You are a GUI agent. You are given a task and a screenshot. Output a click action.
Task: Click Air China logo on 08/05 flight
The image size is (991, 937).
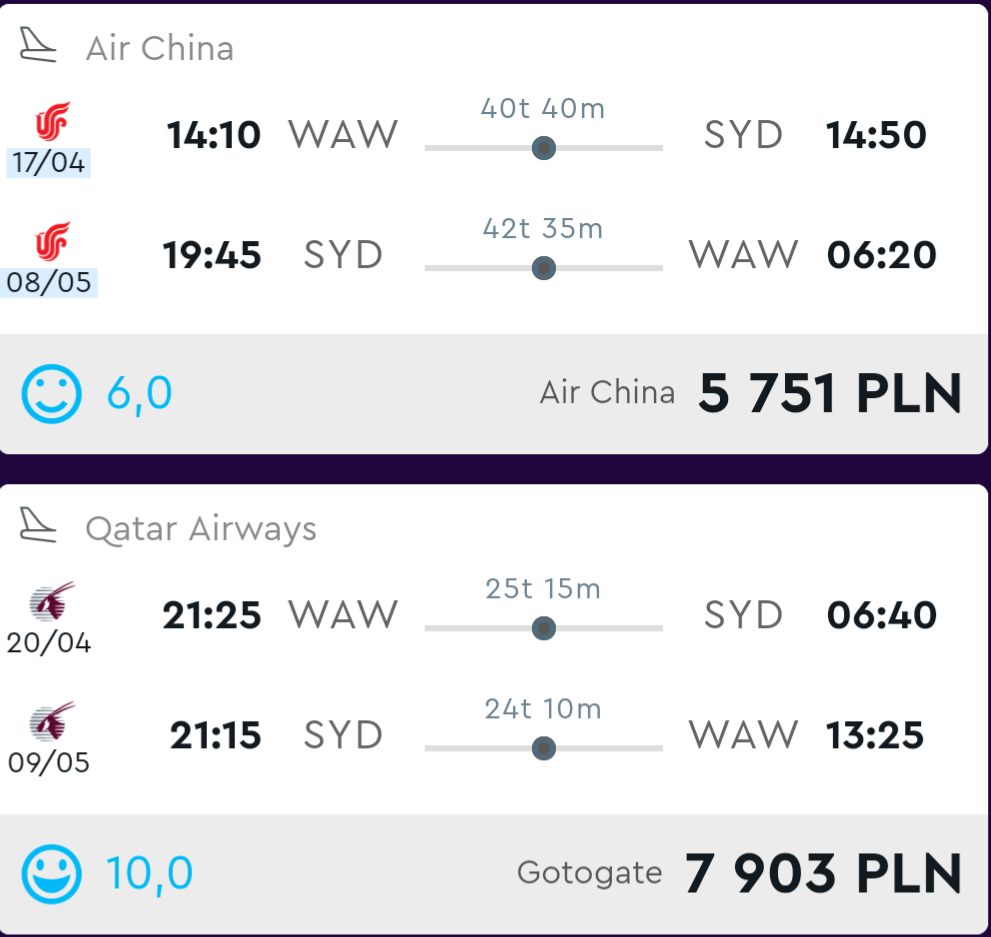click(x=52, y=241)
